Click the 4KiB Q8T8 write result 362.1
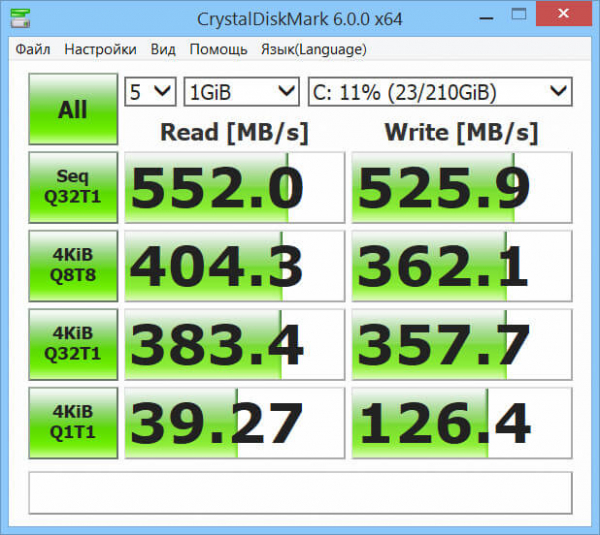This screenshot has height=535, width=600. 462,266
